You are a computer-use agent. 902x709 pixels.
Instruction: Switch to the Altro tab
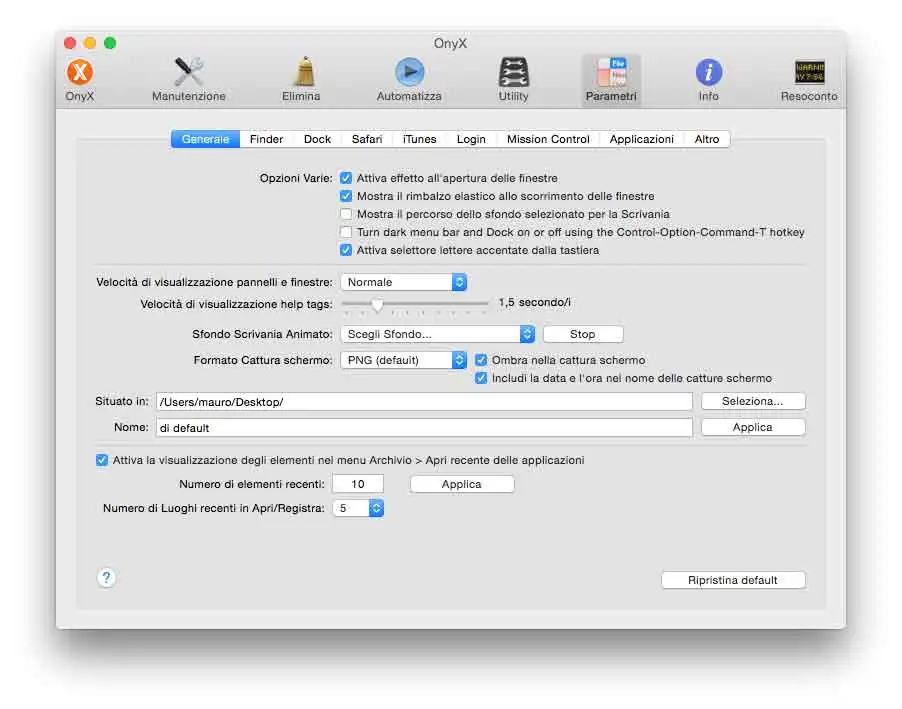click(707, 139)
